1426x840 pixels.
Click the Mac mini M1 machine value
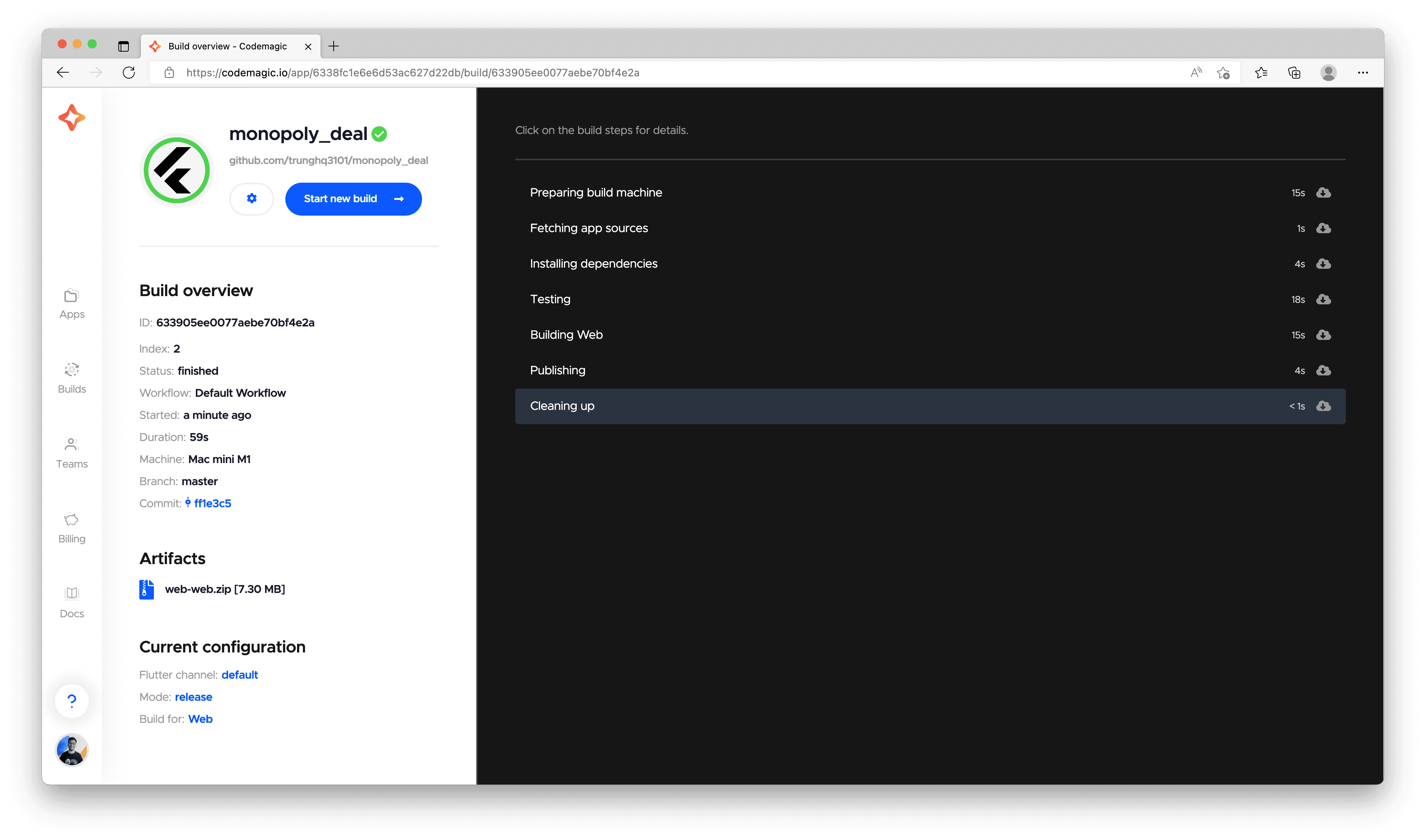click(x=219, y=459)
